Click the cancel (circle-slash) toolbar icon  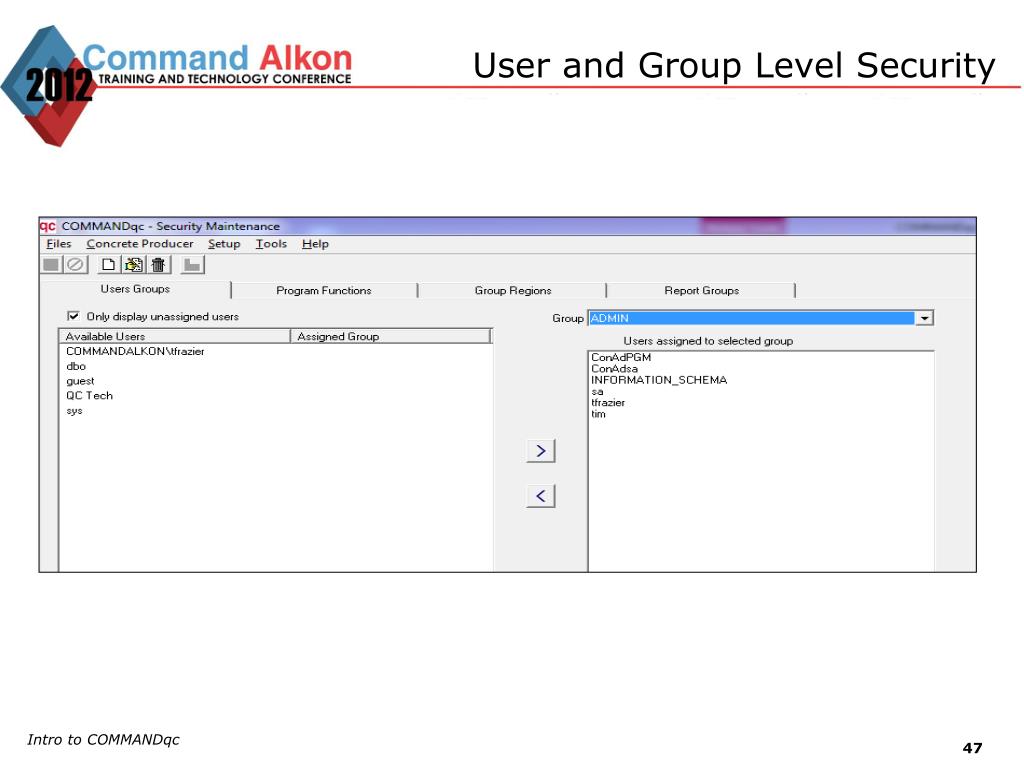point(76,264)
